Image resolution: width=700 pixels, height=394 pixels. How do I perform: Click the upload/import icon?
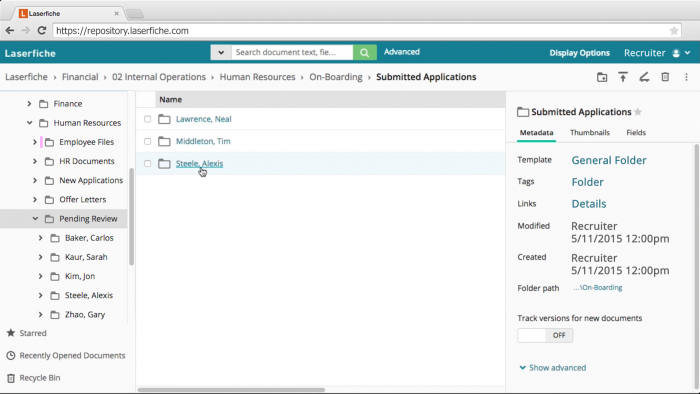tap(623, 77)
